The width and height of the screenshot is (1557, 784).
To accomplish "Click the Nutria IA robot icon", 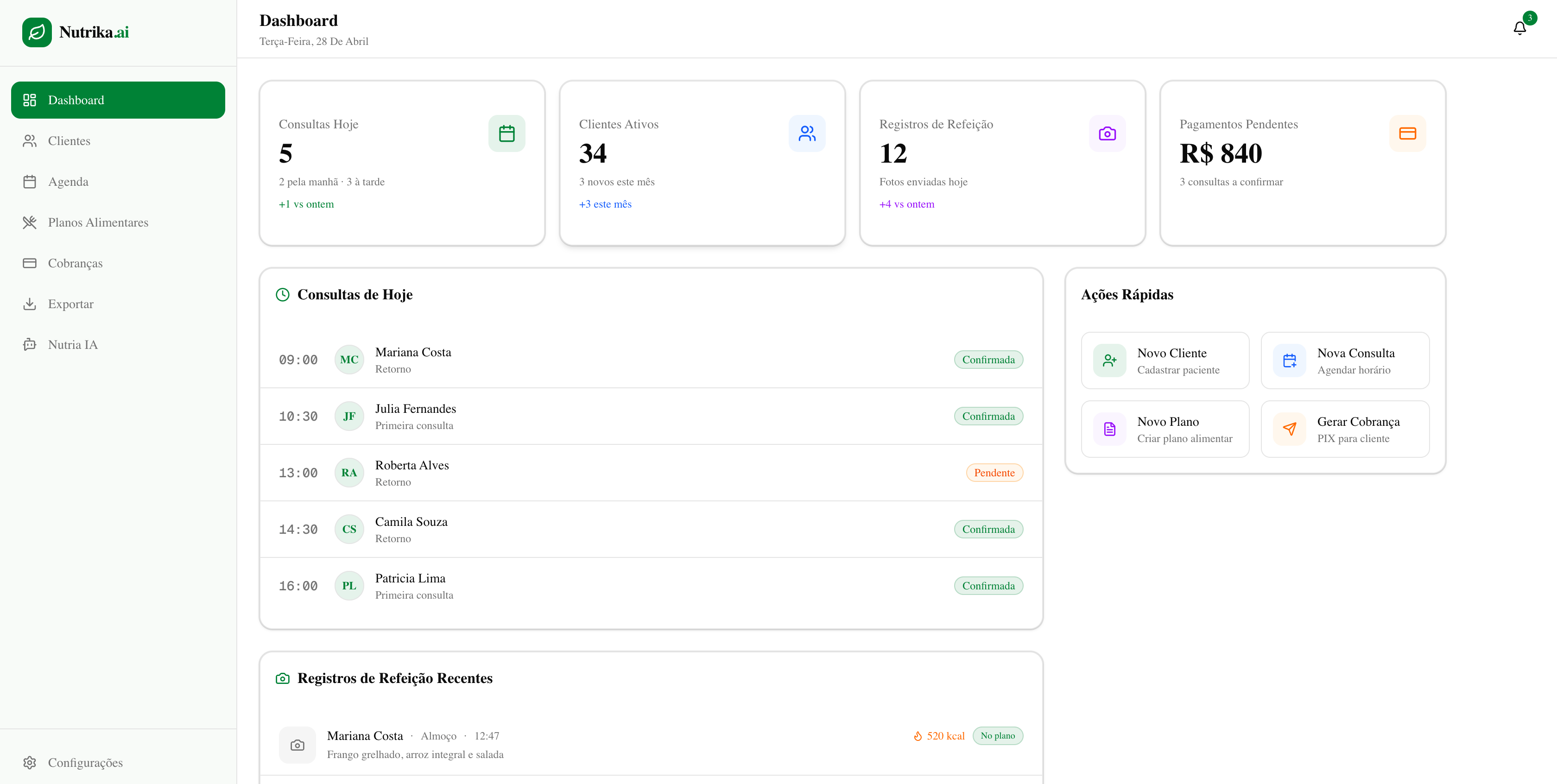I will coord(30,345).
